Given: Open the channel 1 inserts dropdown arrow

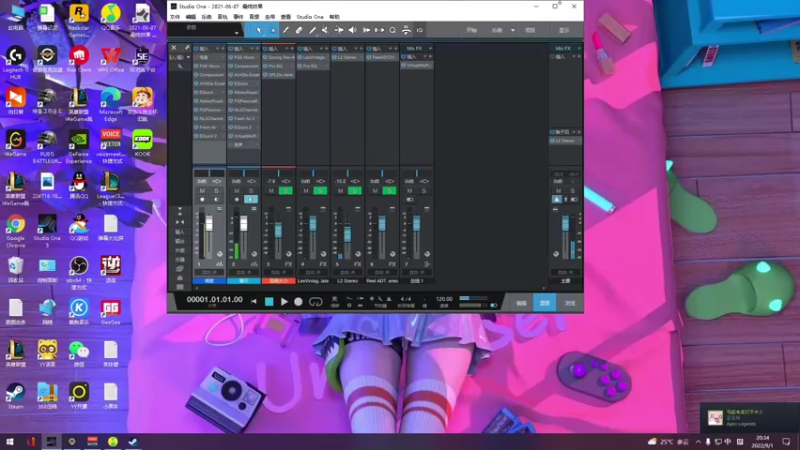Looking at the screenshot, I should coord(218,48).
